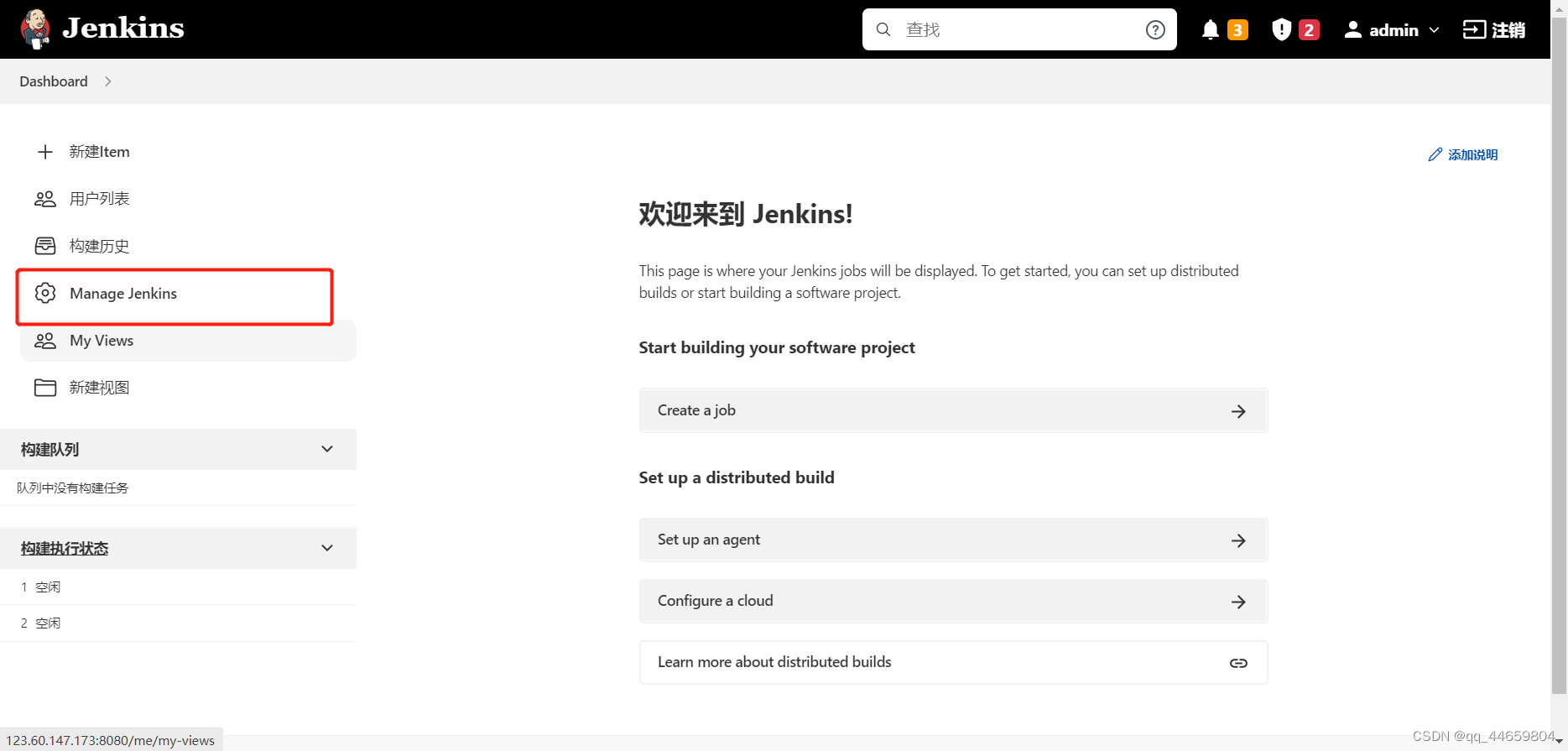Click Configure a cloud
The height and width of the screenshot is (751, 1568).
pos(953,601)
